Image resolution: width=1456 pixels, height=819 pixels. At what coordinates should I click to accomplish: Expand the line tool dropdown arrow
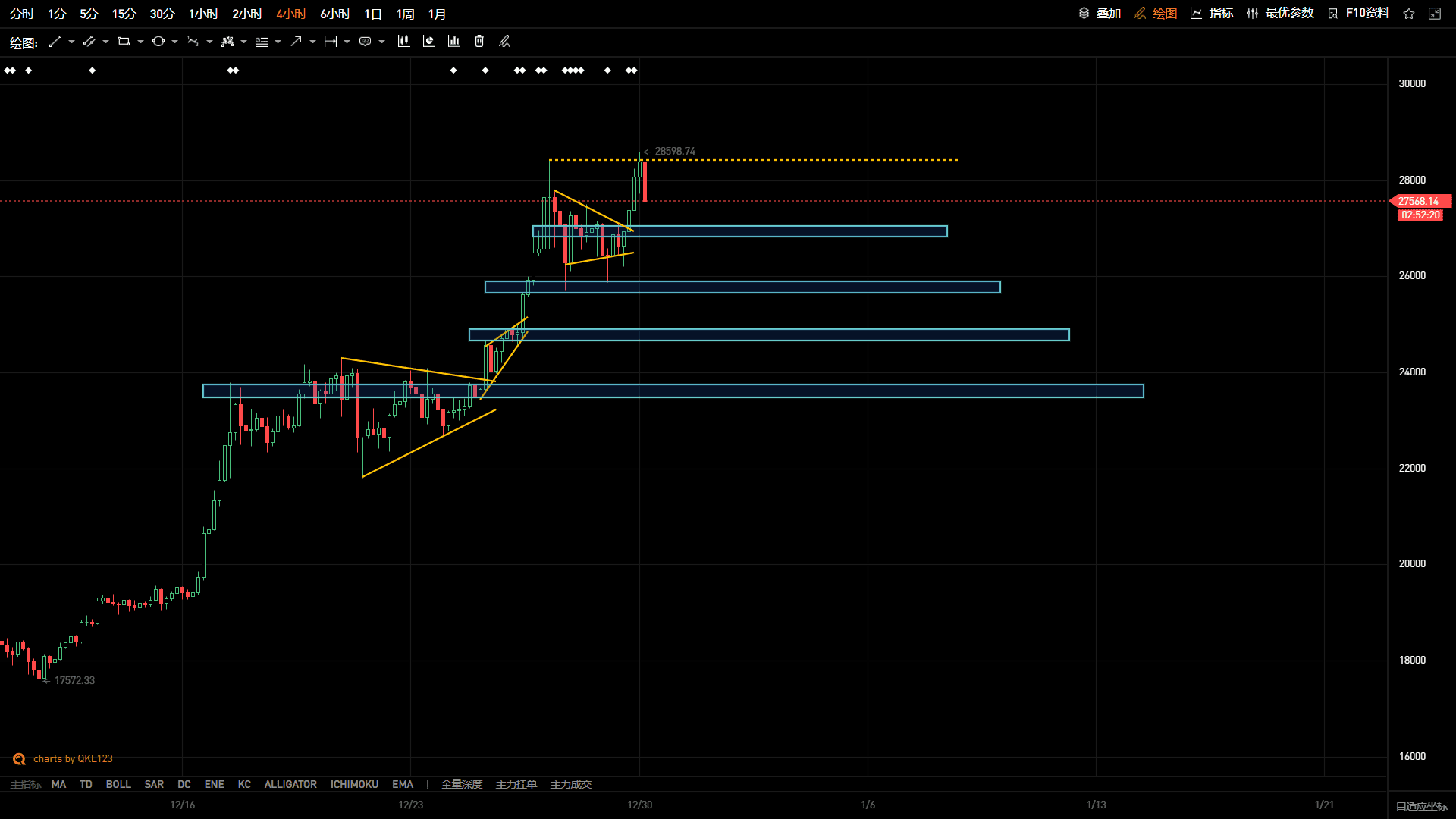[71, 42]
